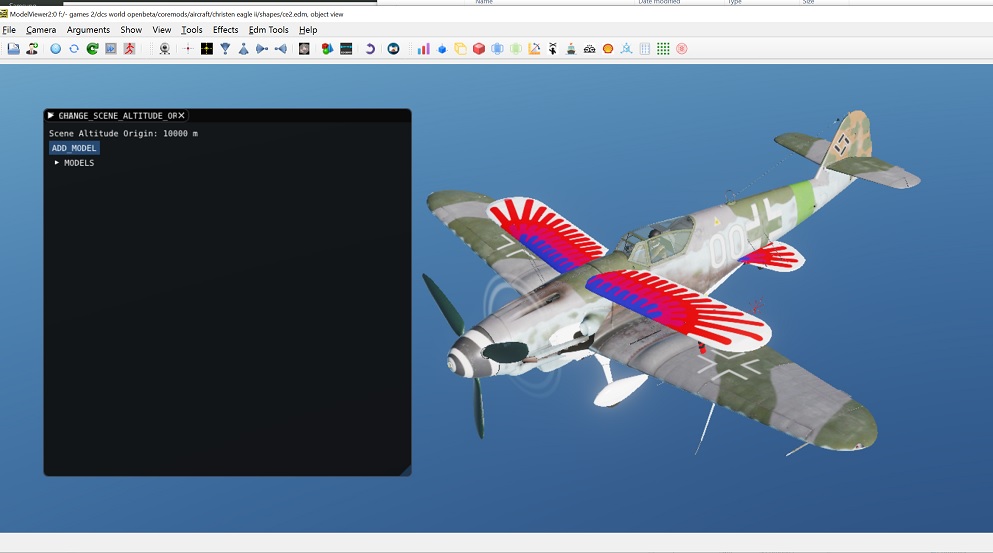This screenshot has height=553, width=993.
Task: Click the left-pointing blue cone icon
Action: click(281, 49)
